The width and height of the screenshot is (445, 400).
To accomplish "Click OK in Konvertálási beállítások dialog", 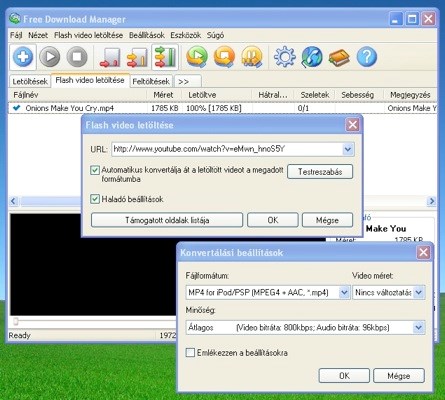I will click(x=344, y=376).
